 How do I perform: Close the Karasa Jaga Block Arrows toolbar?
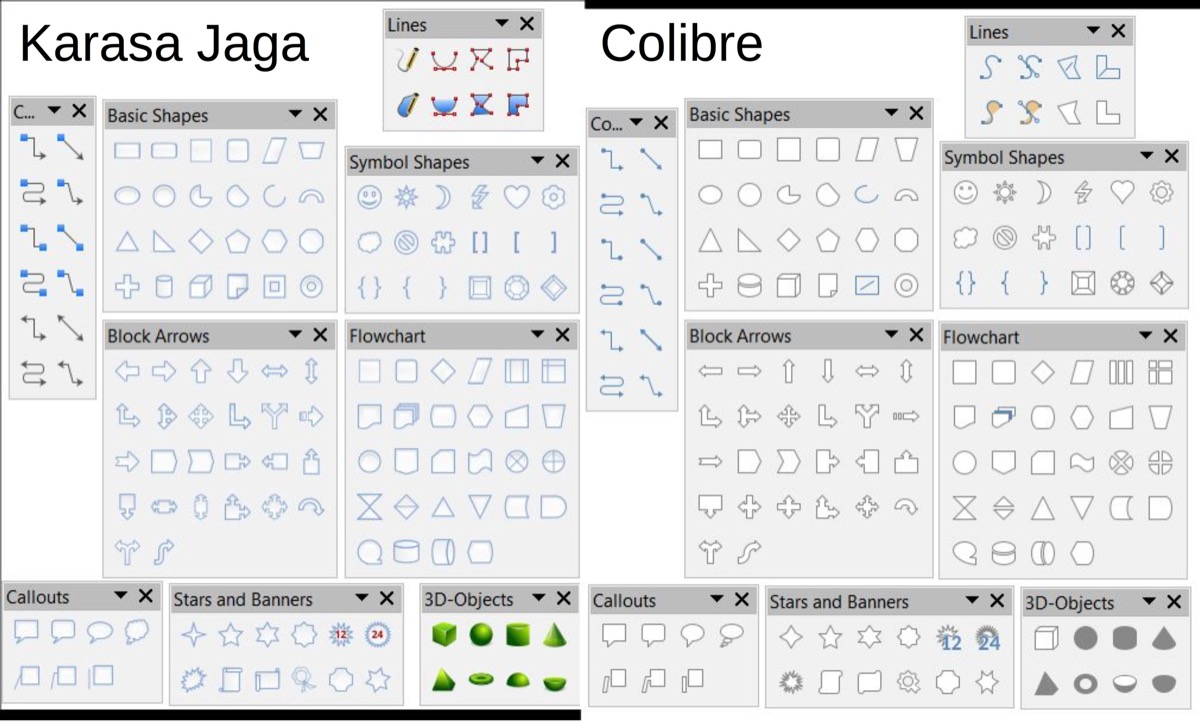point(320,336)
